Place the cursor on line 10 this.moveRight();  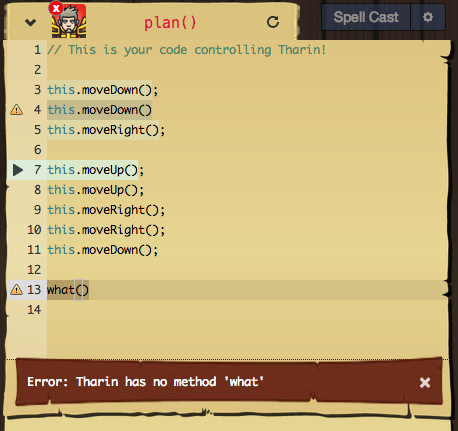click(106, 230)
